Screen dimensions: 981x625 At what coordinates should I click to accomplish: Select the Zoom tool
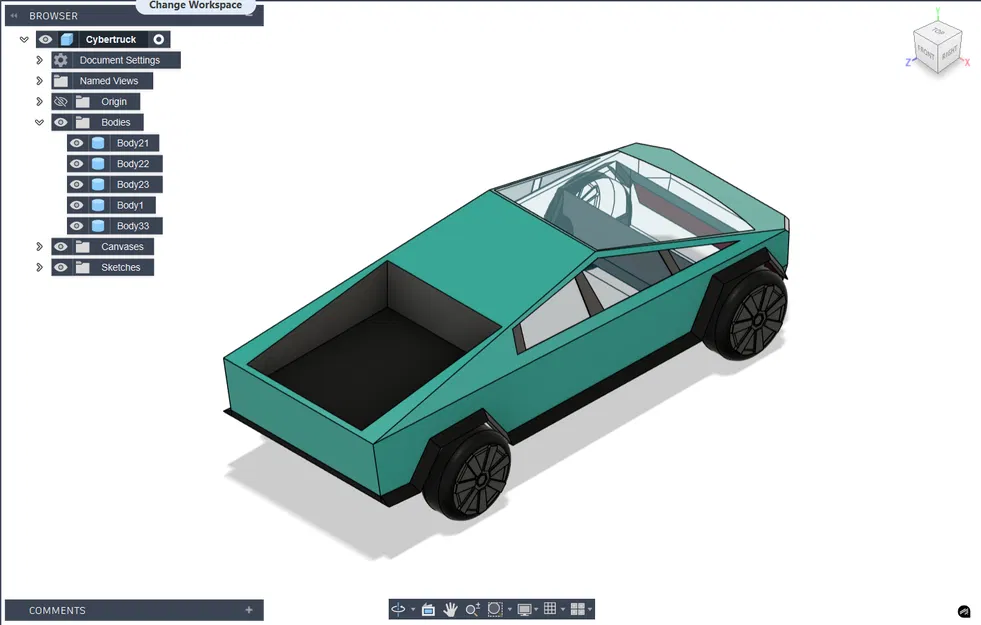click(x=473, y=609)
